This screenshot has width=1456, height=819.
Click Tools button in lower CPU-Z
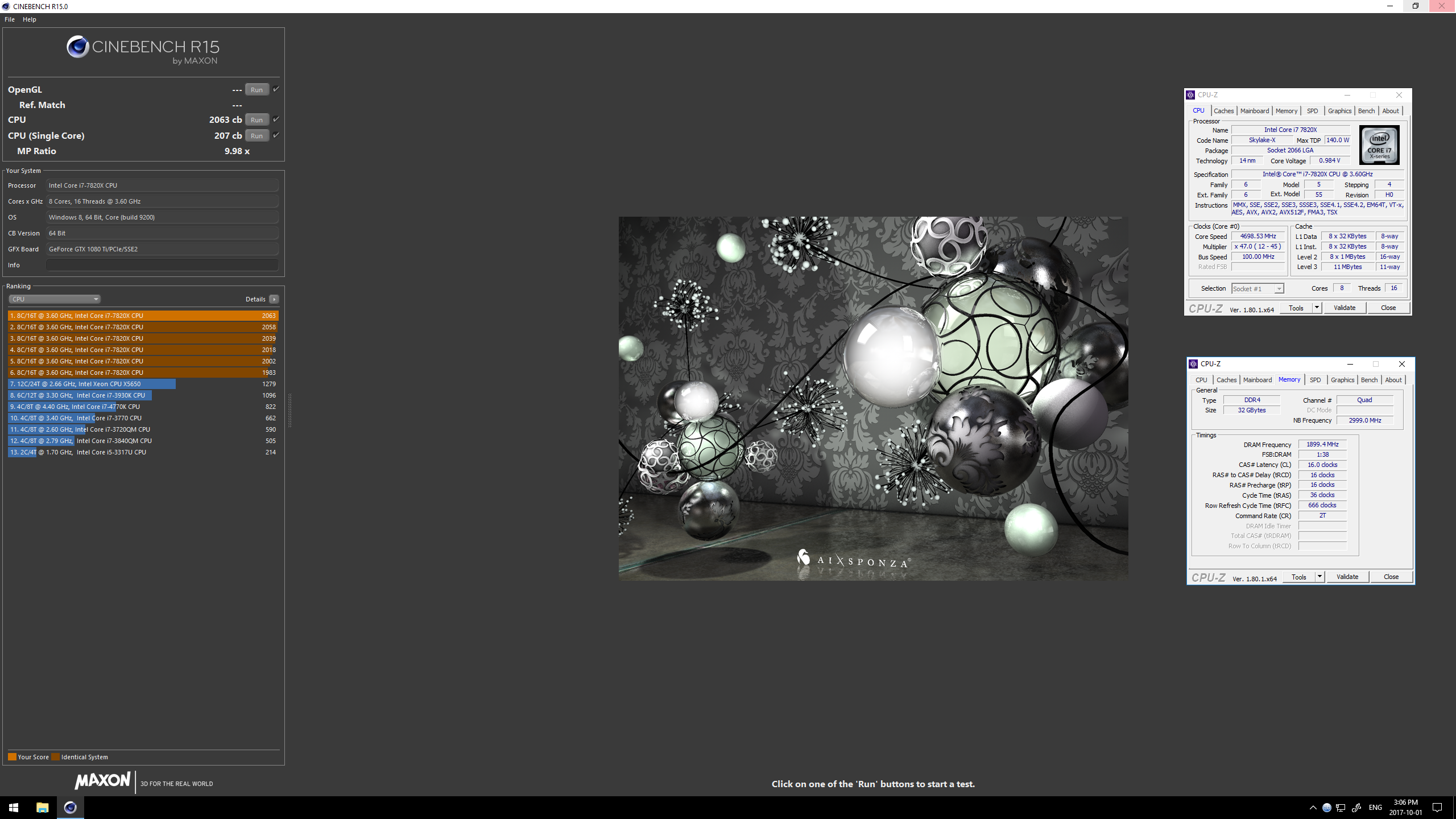click(x=1299, y=577)
